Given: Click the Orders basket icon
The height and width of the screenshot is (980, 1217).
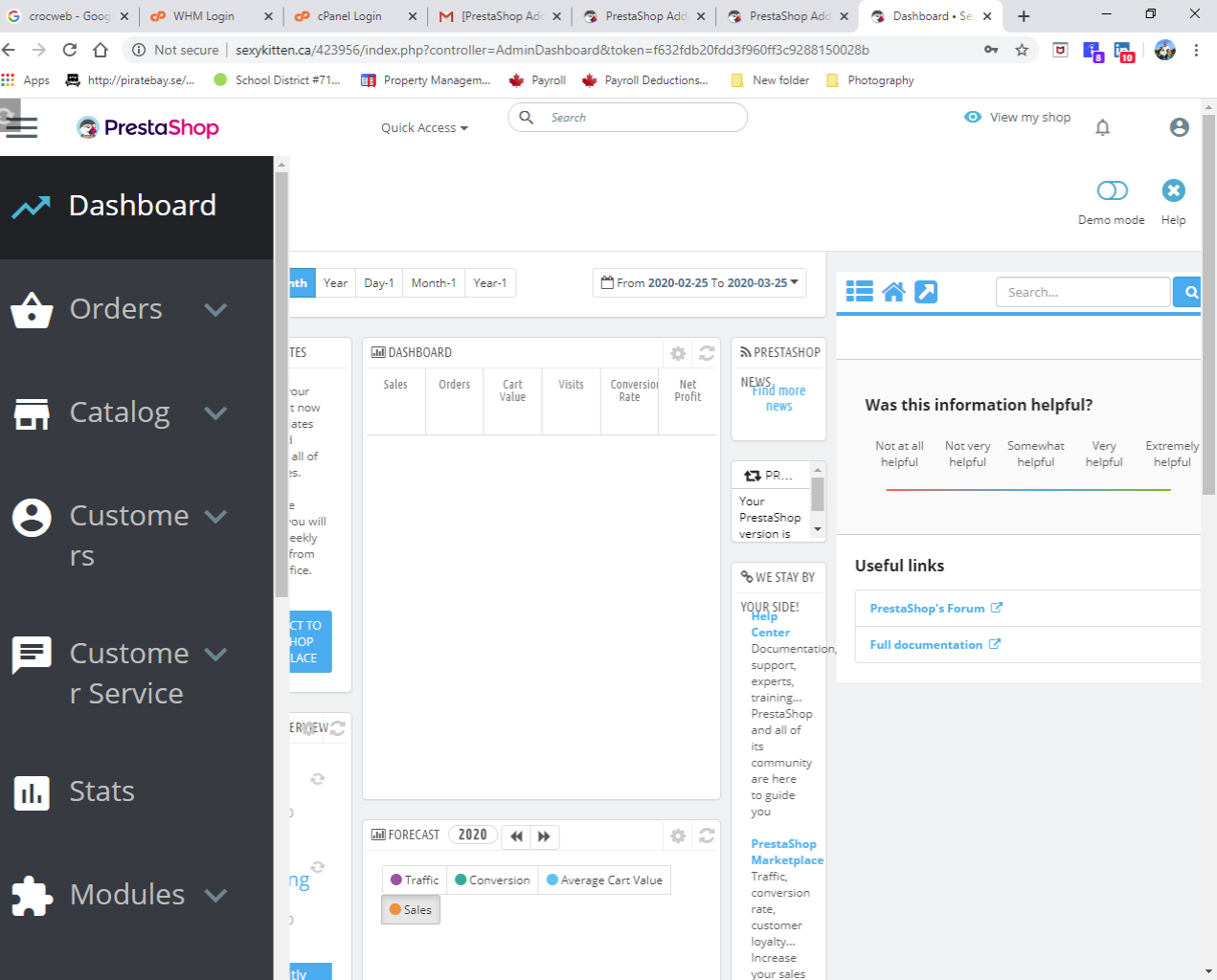Looking at the screenshot, I should click(32, 309).
